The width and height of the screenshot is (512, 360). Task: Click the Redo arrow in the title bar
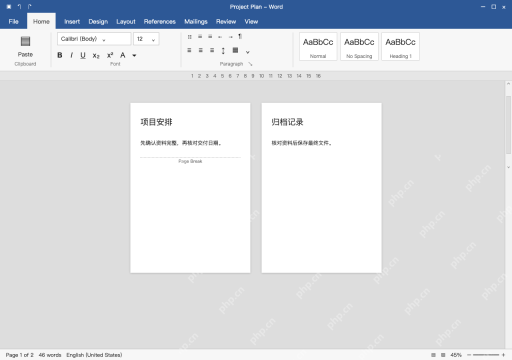point(30,6)
